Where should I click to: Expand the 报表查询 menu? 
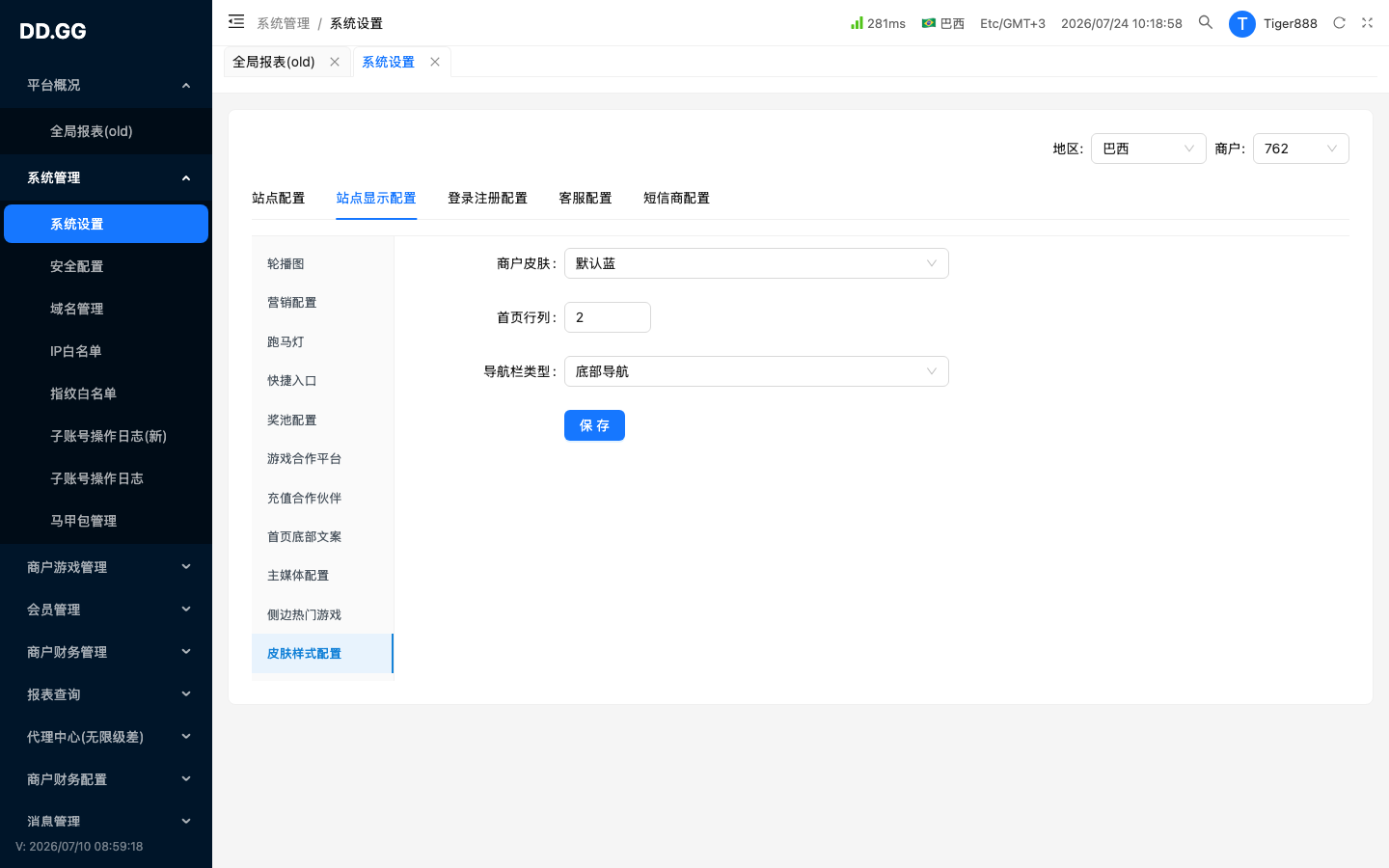coord(106,694)
